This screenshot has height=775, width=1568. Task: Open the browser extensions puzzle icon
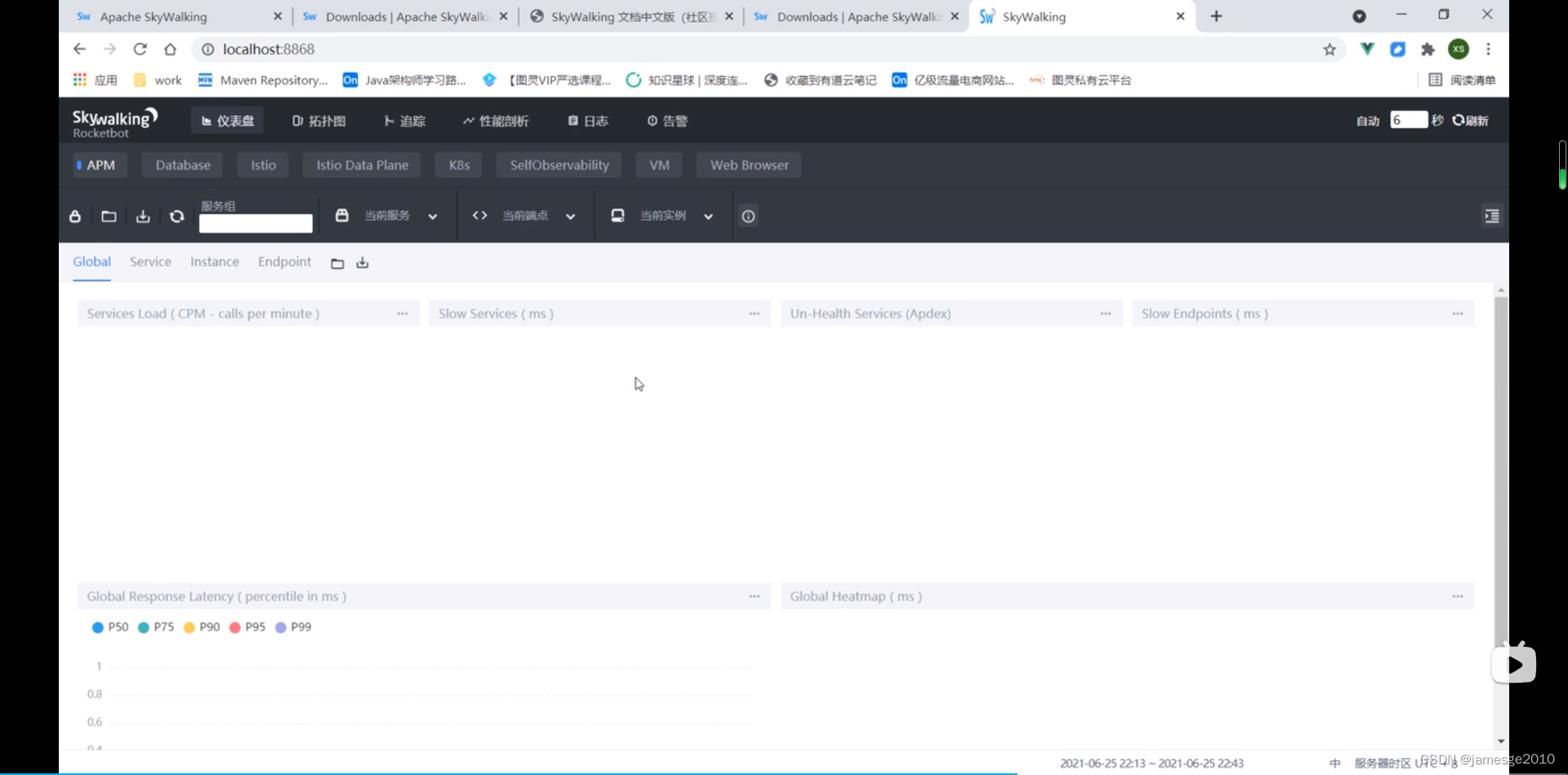(x=1428, y=50)
